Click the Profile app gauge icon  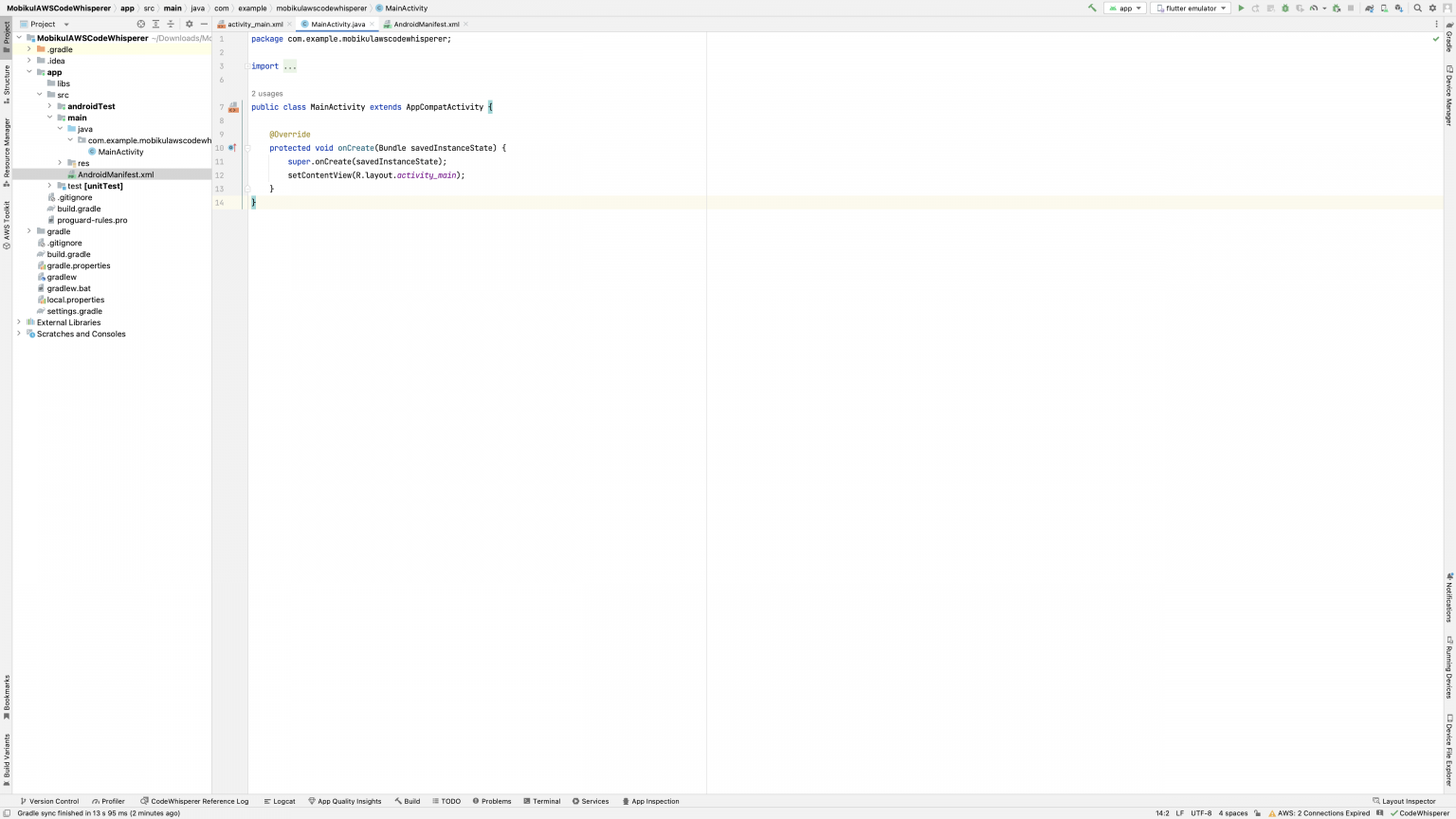[x=1314, y=9]
